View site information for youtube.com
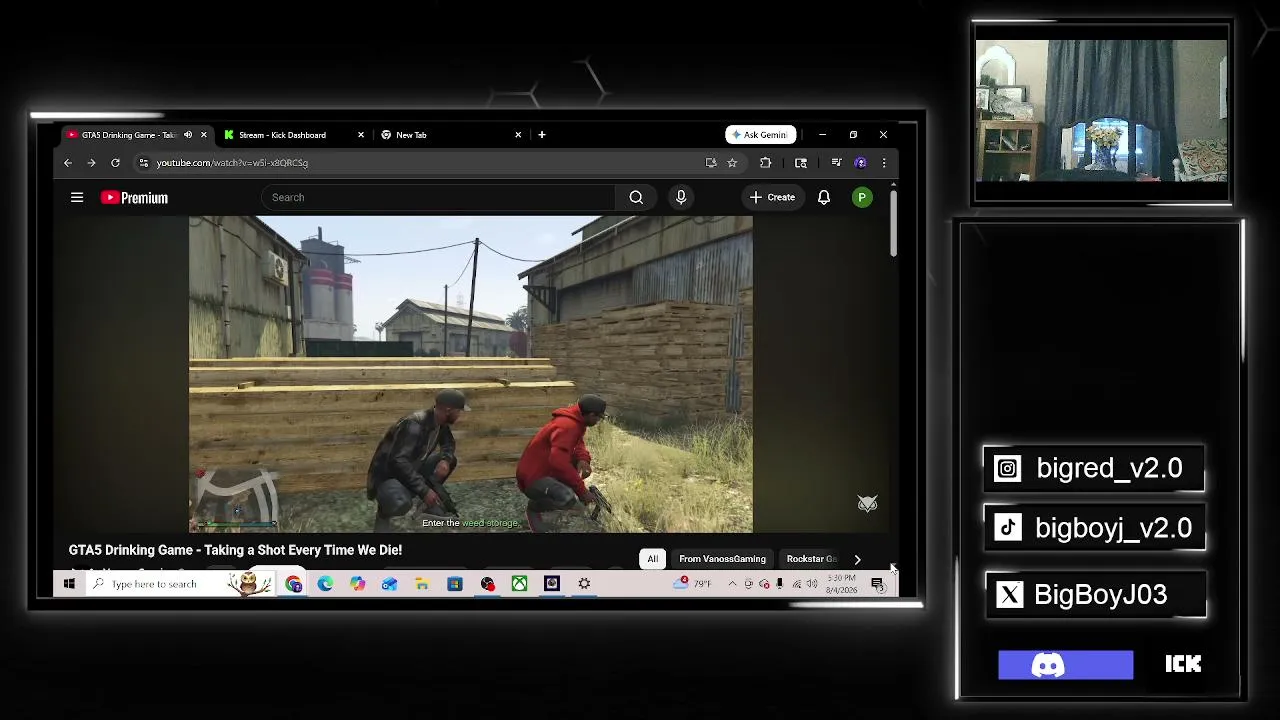The image size is (1280, 720). 144,163
